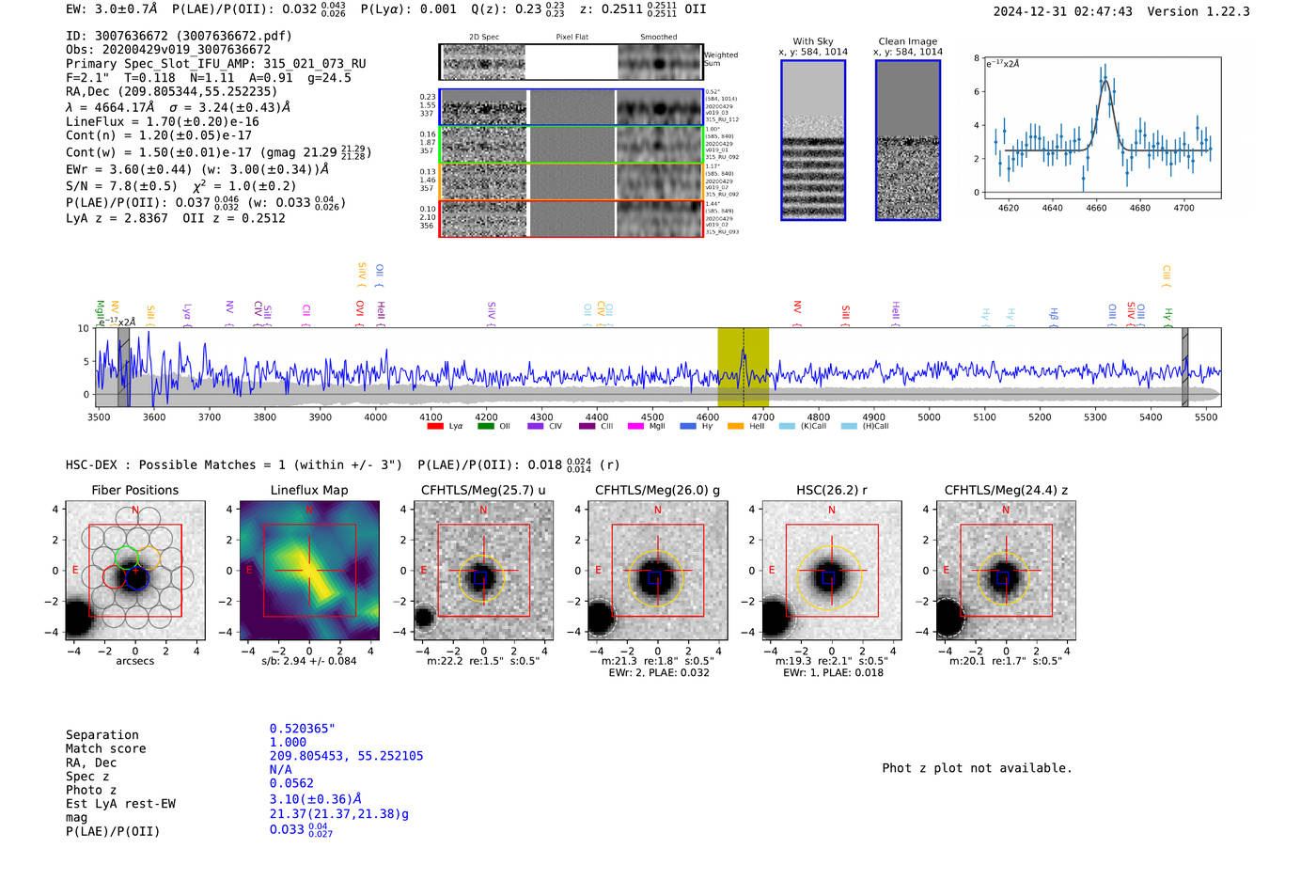Select the green-bordered fiber spectrum row
This screenshot has width=1316, height=896.
pyautogui.click(x=571, y=145)
